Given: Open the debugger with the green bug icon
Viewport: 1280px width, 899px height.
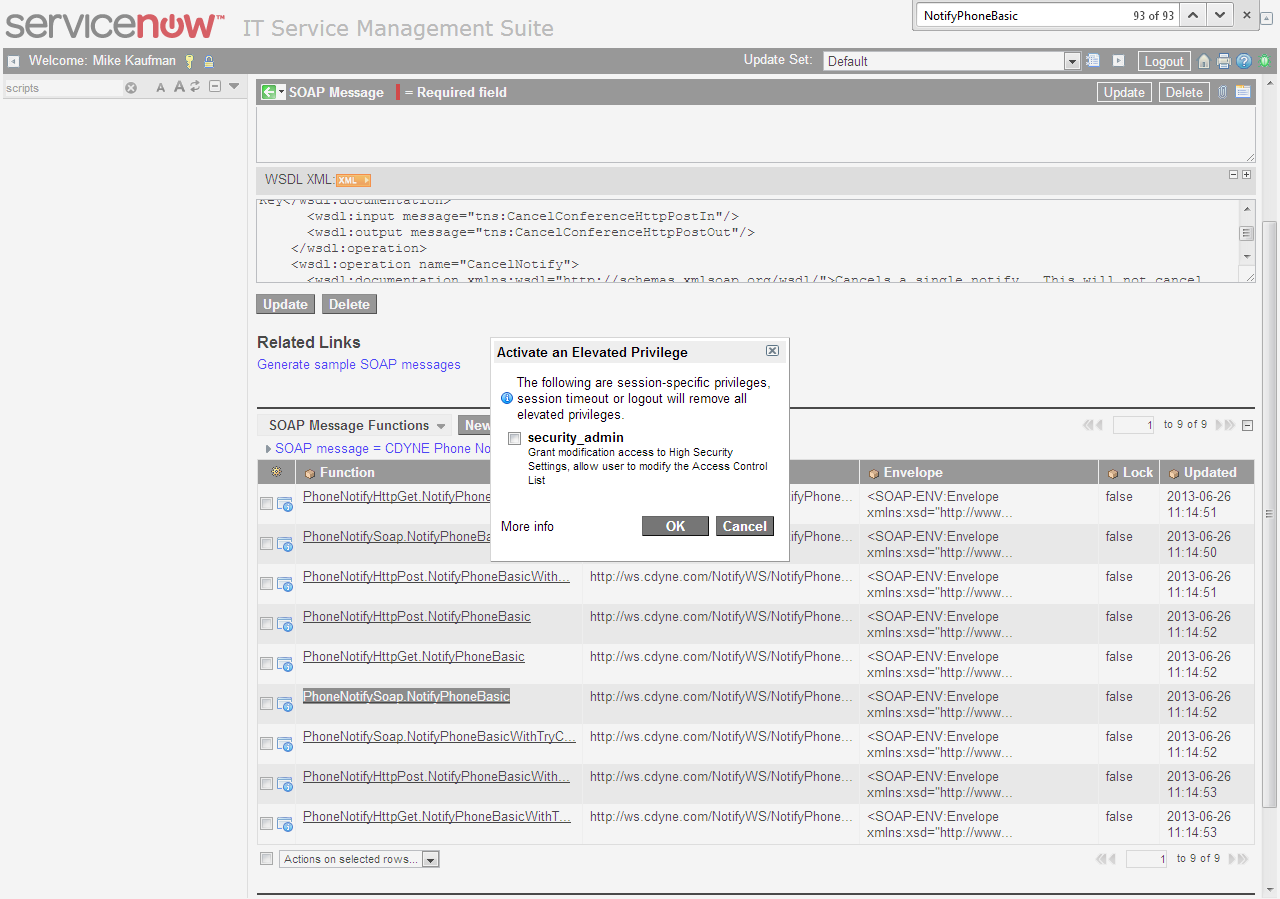Looking at the screenshot, I should pyautogui.click(x=1263, y=62).
